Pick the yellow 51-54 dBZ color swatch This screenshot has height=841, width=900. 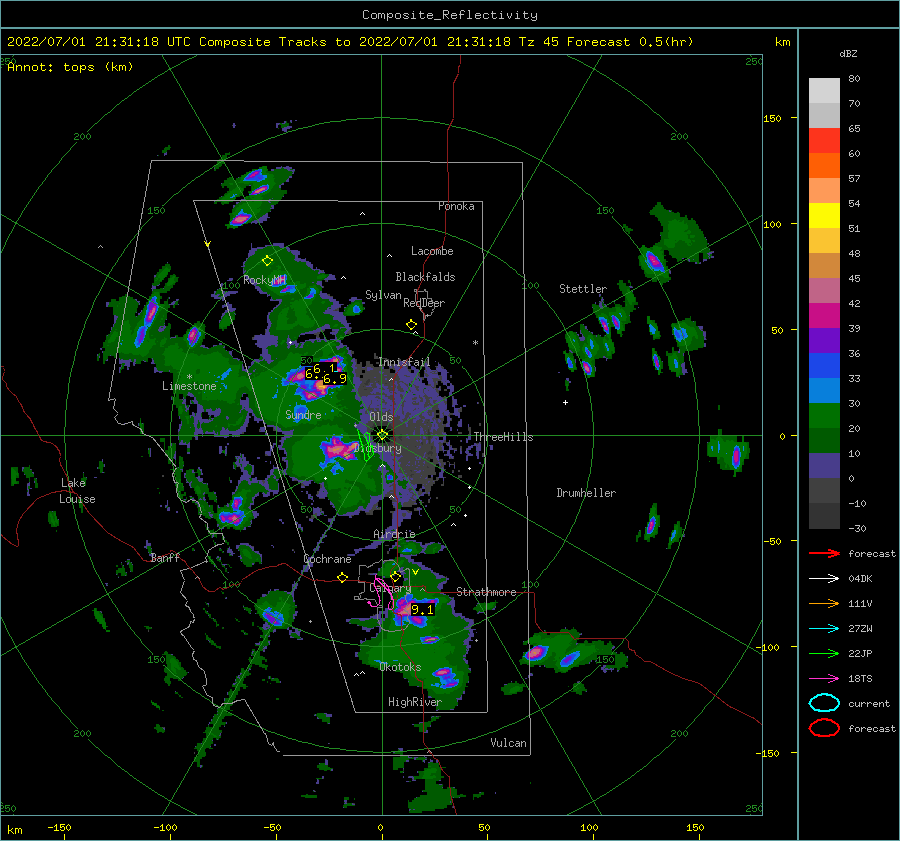coord(824,216)
